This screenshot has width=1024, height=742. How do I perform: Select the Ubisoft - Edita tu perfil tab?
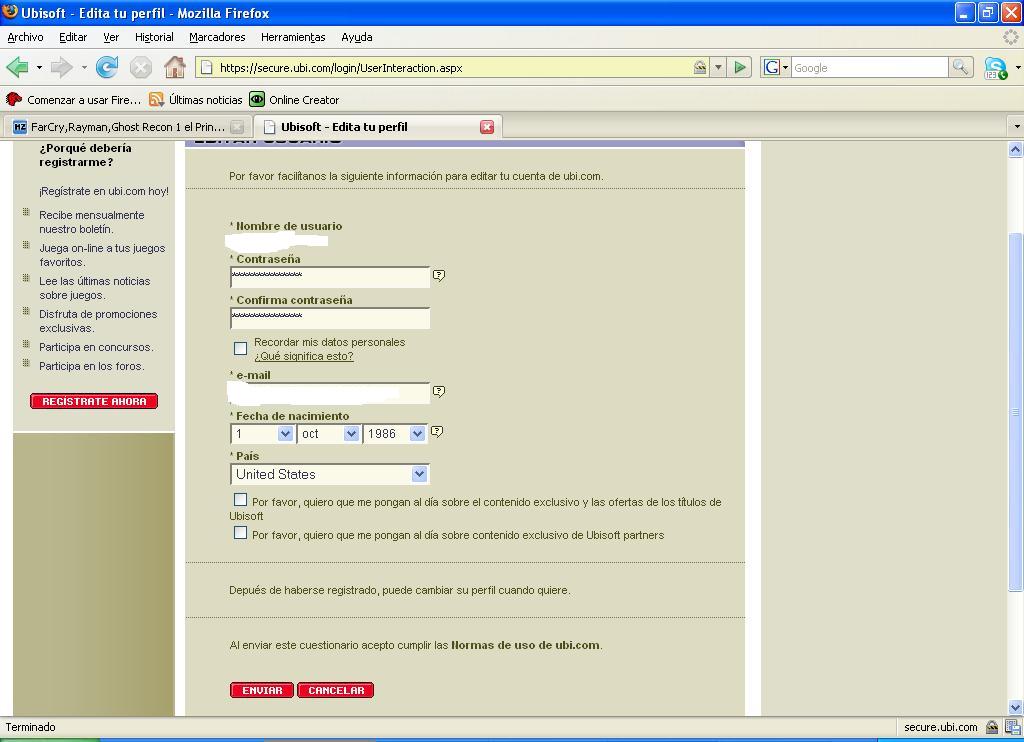tap(379, 127)
